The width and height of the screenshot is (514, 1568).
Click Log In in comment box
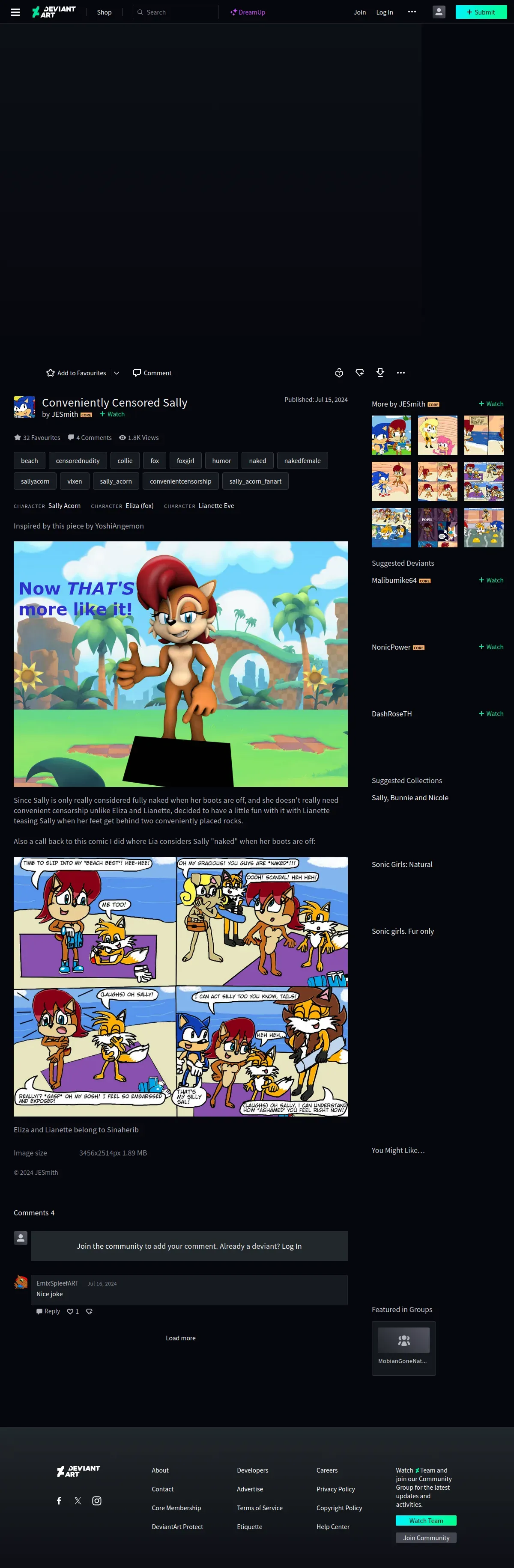291,1246
